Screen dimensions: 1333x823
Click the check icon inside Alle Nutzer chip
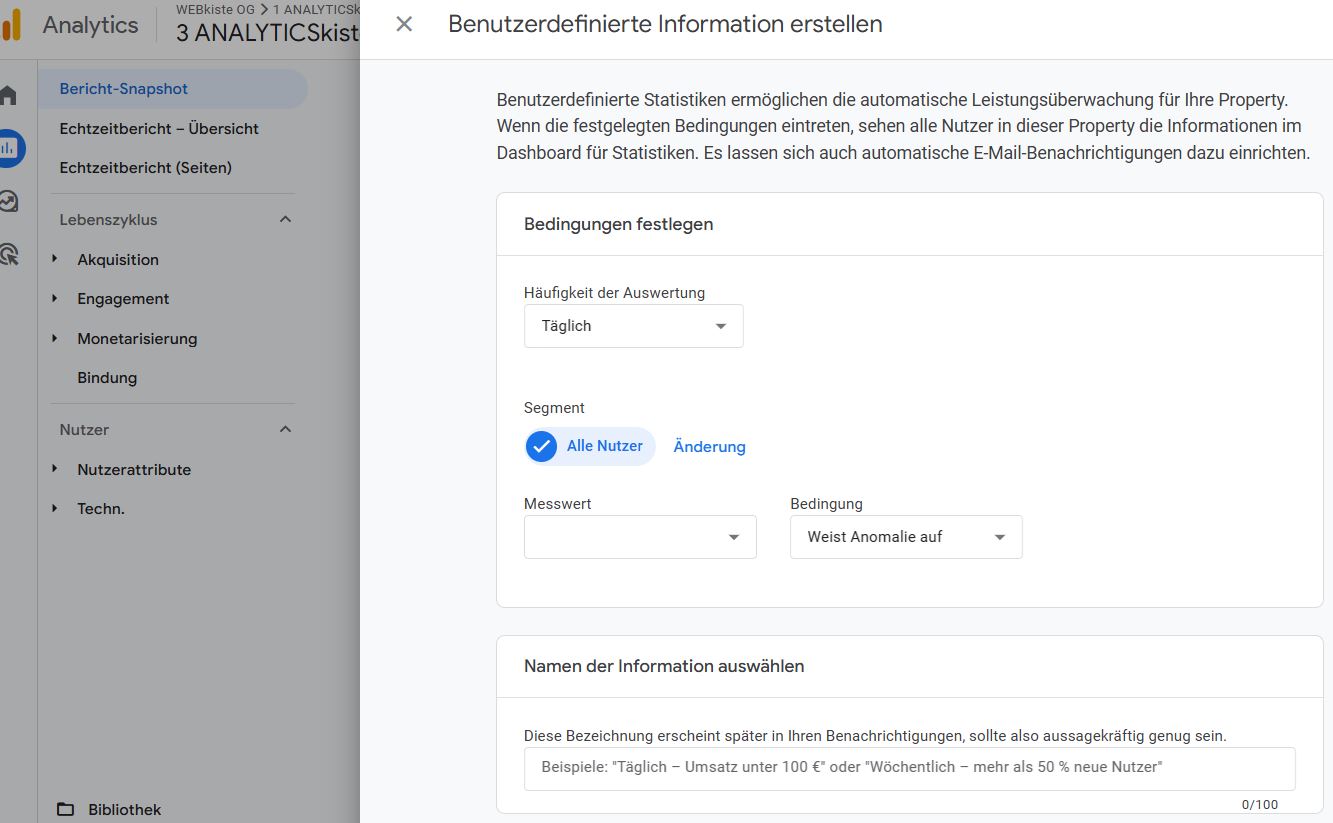point(541,446)
